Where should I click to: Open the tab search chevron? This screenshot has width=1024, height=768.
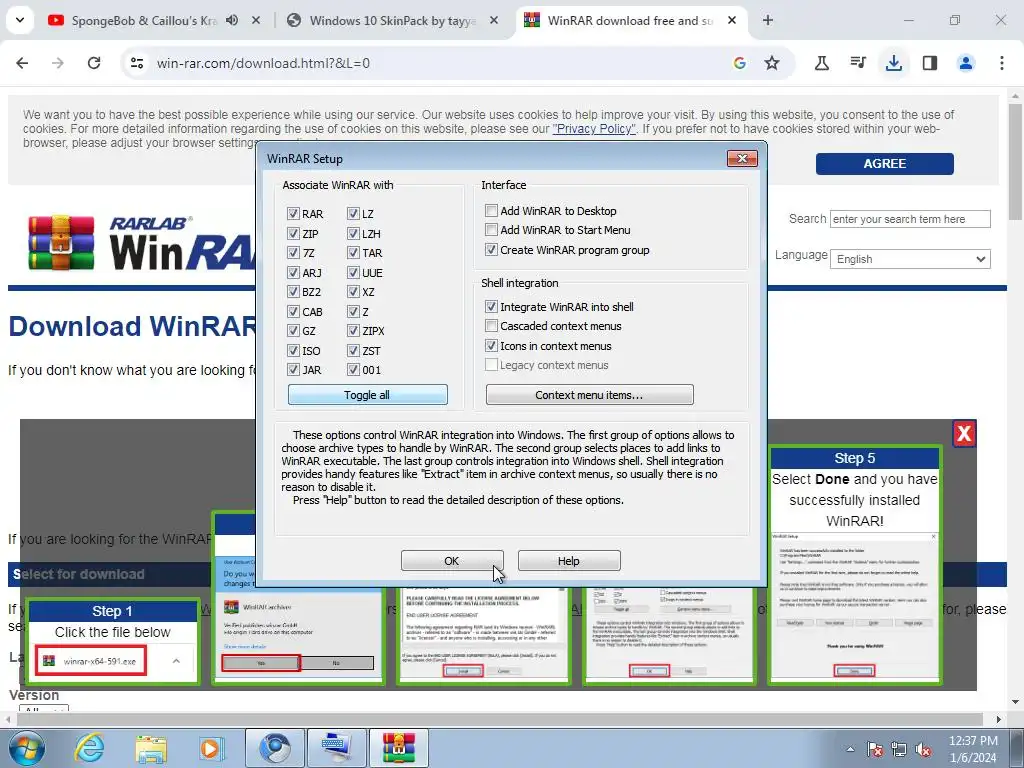pyautogui.click(x=20, y=20)
